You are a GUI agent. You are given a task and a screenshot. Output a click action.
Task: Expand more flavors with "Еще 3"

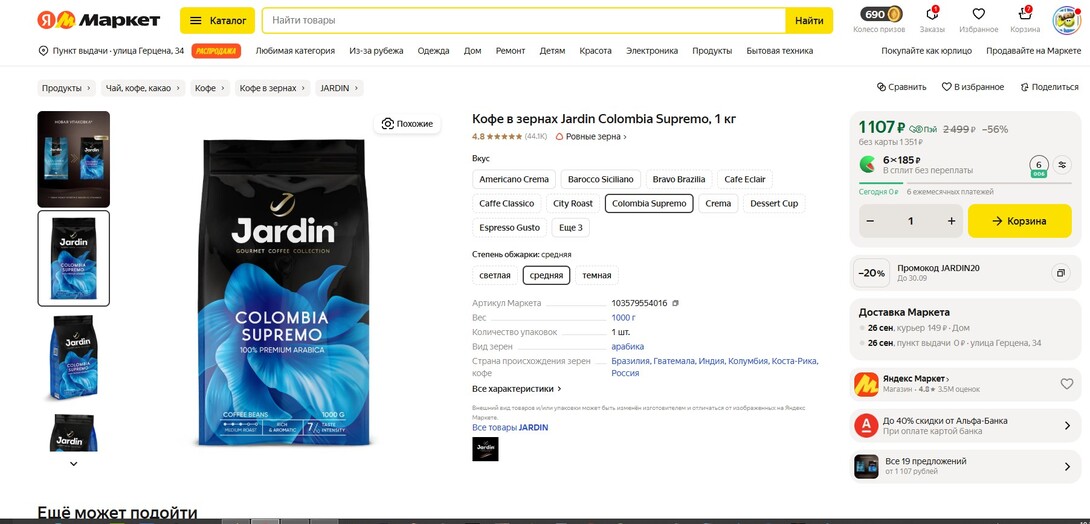pyautogui.click(x=571, y=228)
